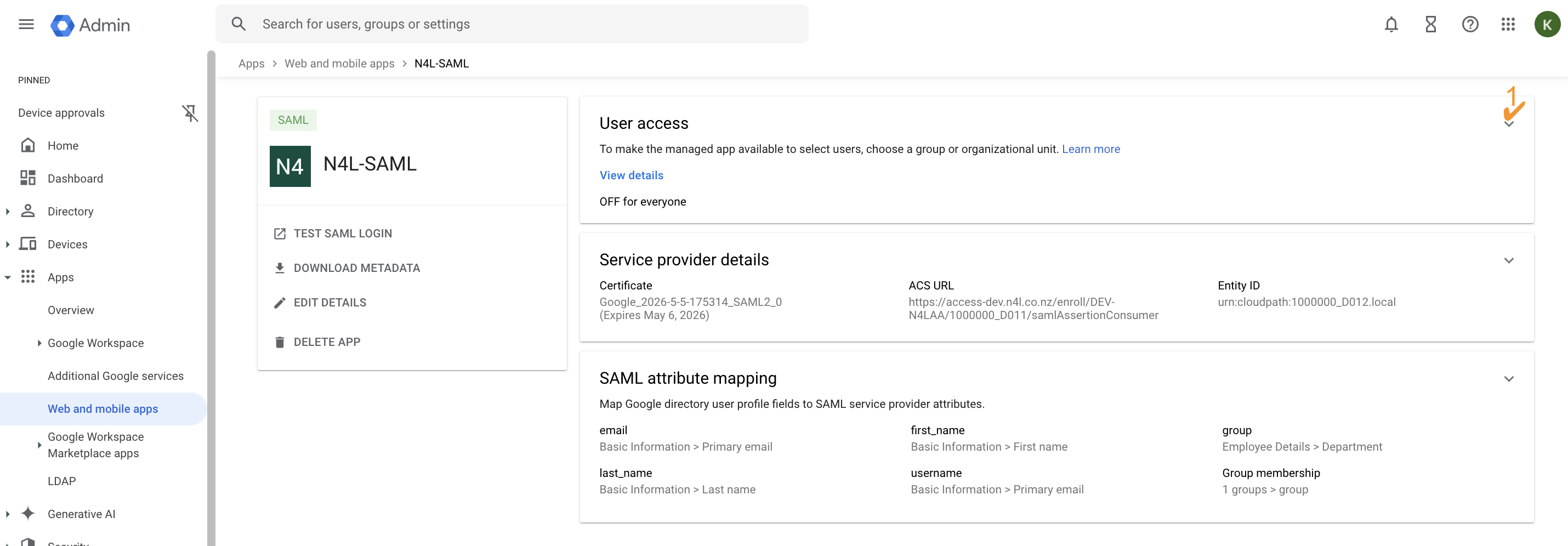Collapse the Service provider details section

1509,260
